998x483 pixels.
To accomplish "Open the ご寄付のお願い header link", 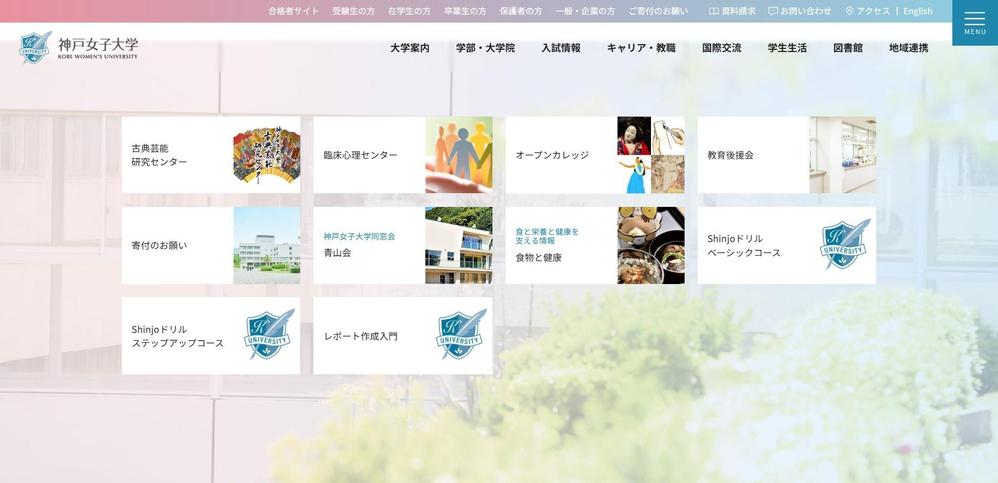I will 658,11.
